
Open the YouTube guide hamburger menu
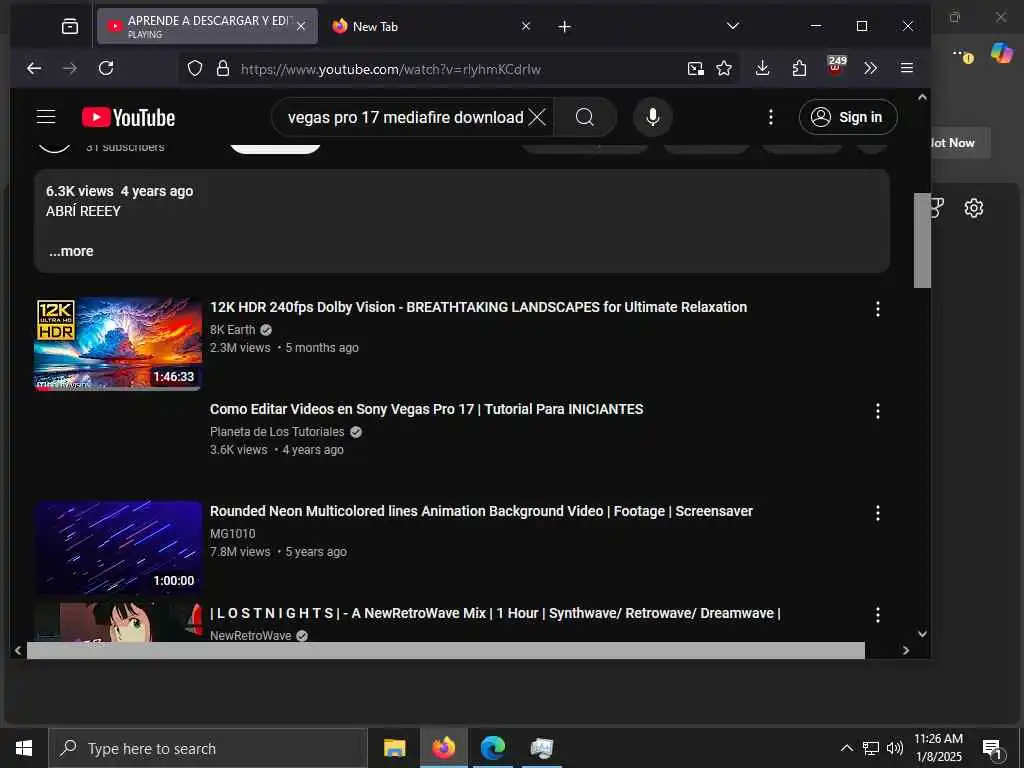pyautogui.click(x=46, y=117)
